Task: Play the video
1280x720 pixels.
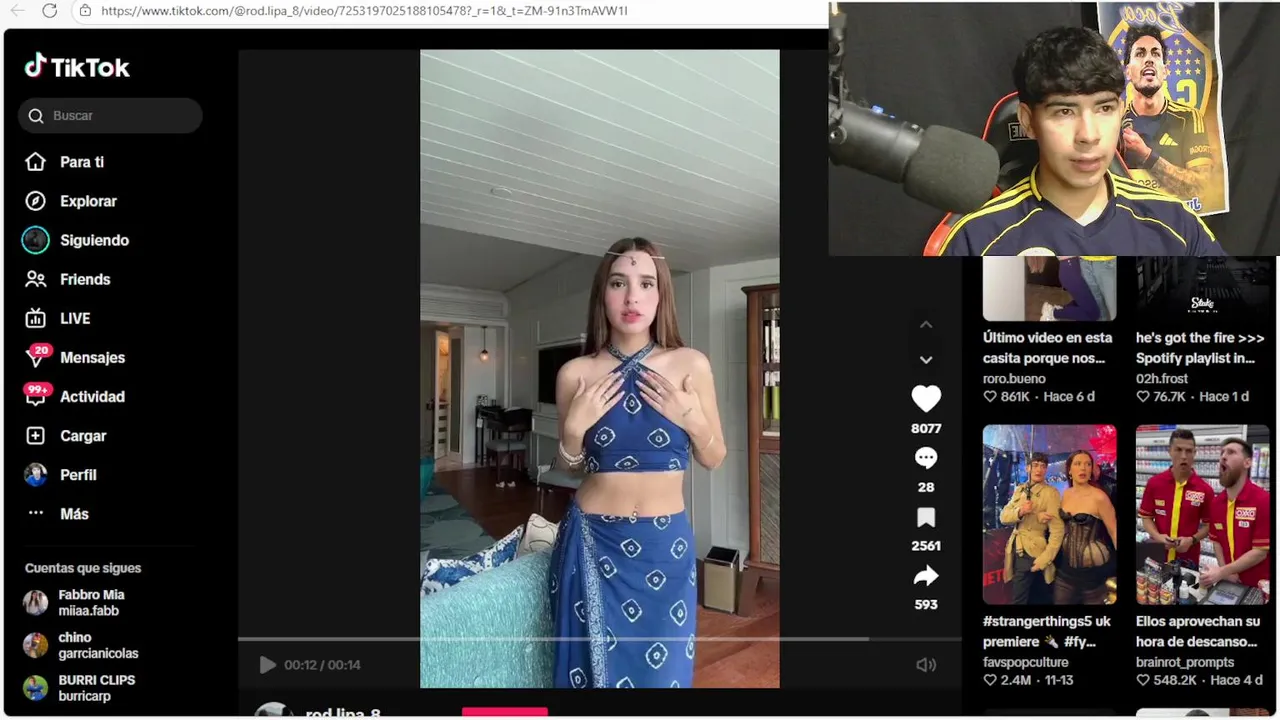Action: click(x=267, y=665)
